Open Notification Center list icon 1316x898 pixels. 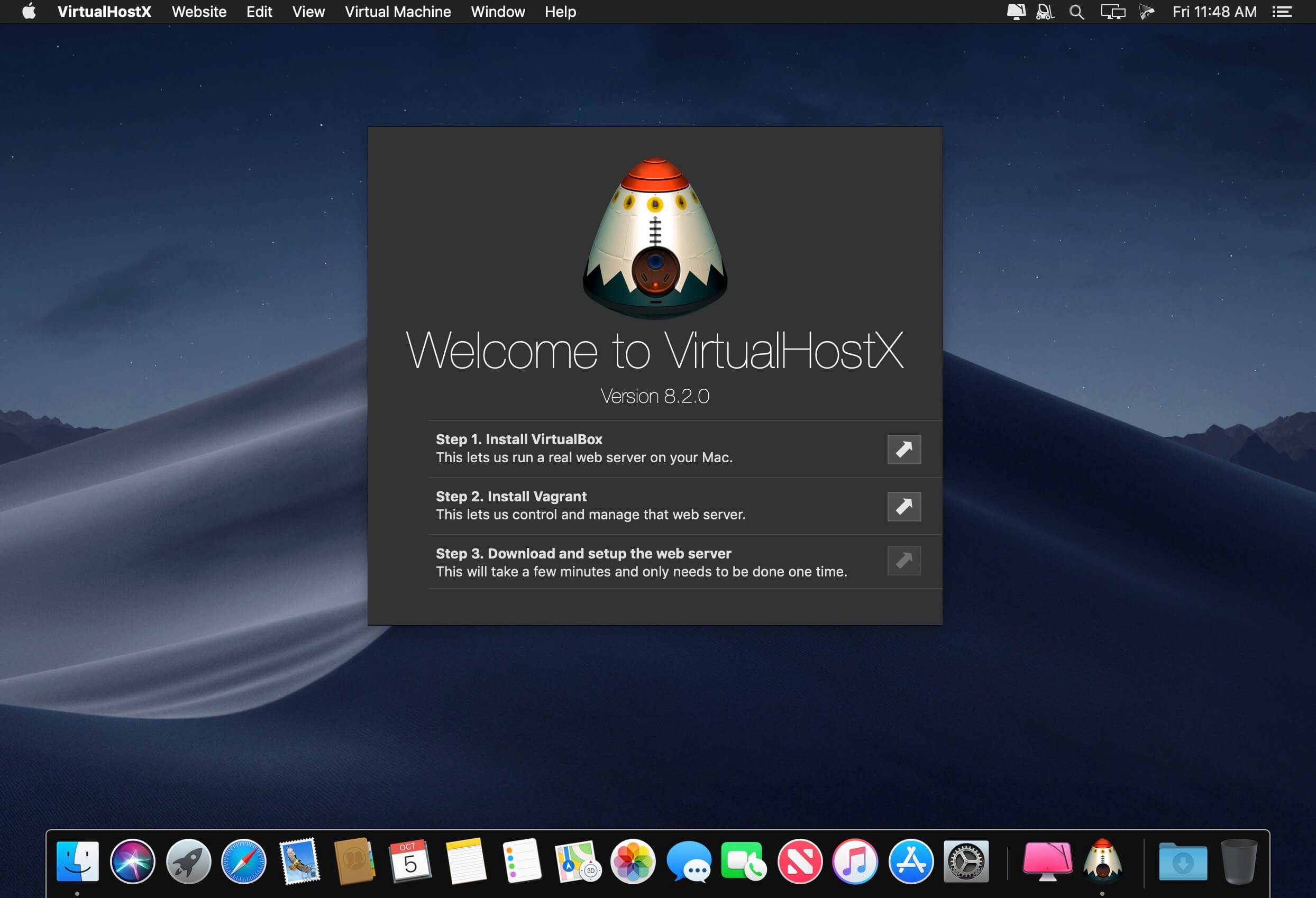pyautogui.click(x=1282, y=12)
